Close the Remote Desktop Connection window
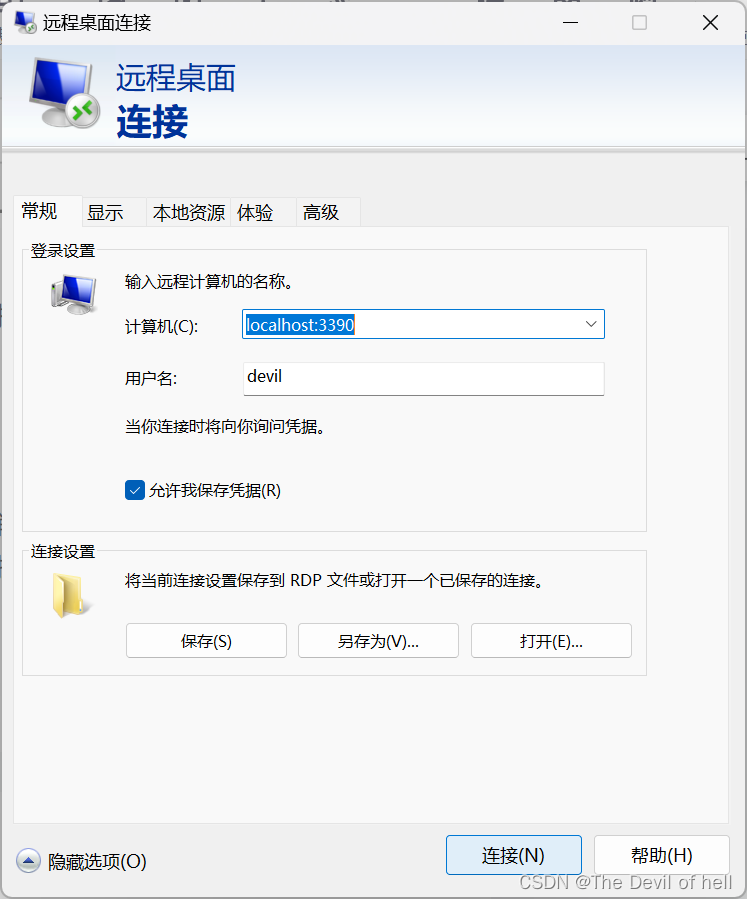 point(710,22)
